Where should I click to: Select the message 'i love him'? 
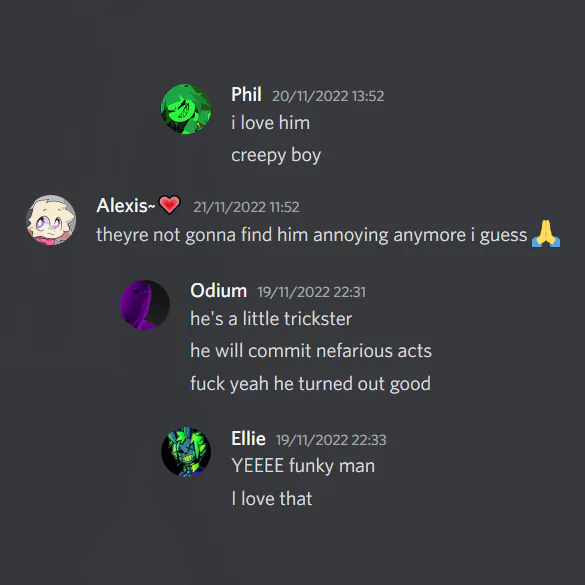pyautogui.click(x=270, y=123)
